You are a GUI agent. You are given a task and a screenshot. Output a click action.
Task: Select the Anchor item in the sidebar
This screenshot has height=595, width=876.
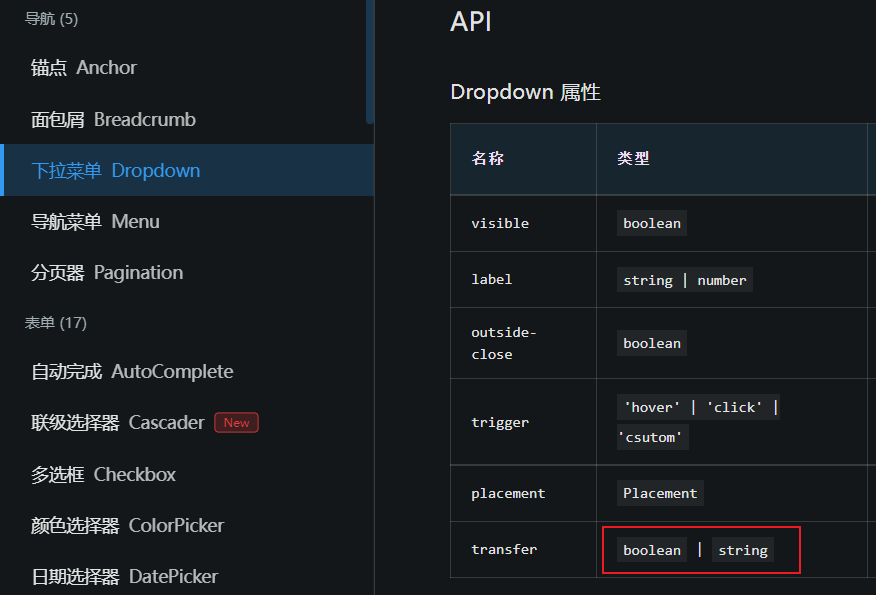85,67
